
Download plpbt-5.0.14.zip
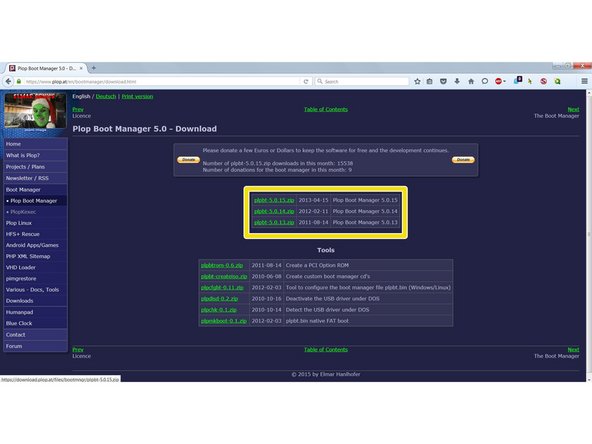(x=274, y=211)
